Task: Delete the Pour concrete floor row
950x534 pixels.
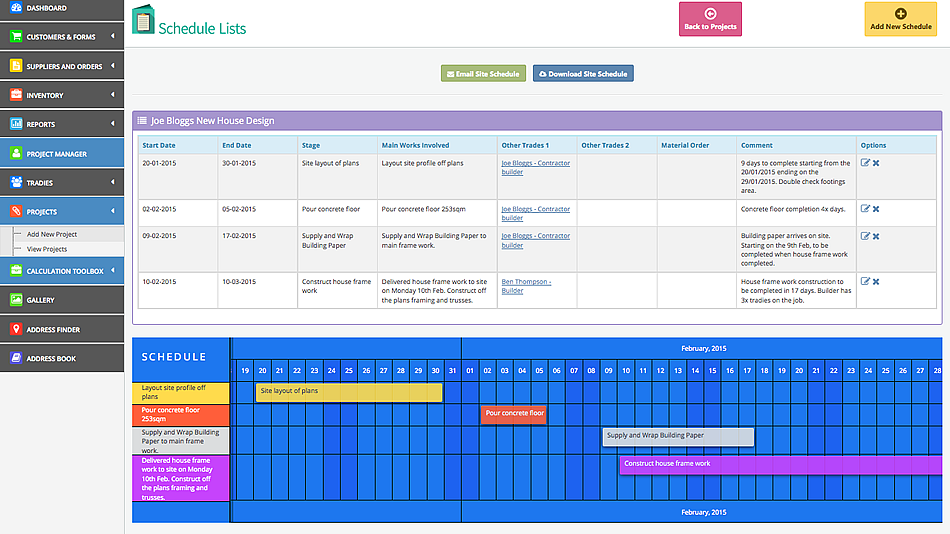Action: pos(876,209)
